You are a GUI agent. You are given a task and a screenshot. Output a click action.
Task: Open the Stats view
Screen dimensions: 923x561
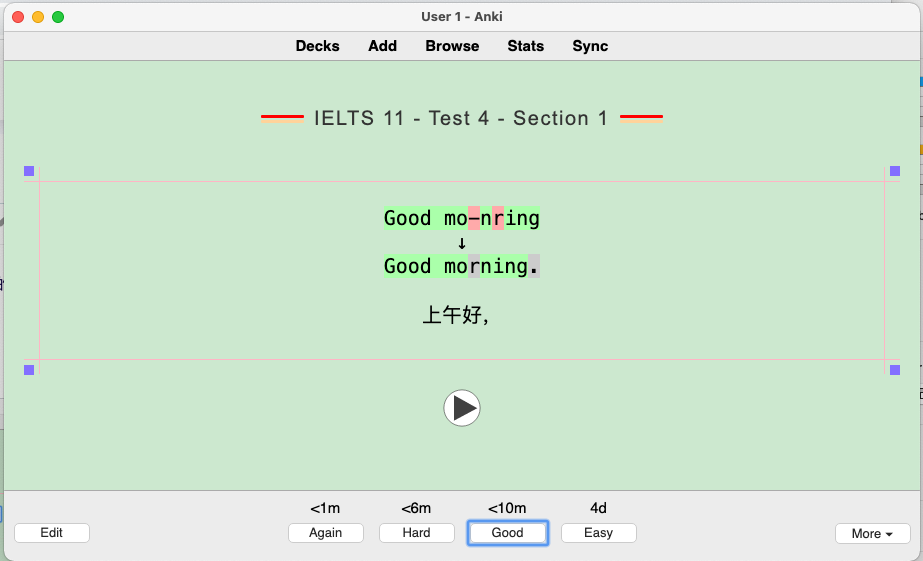click(525, 46)
